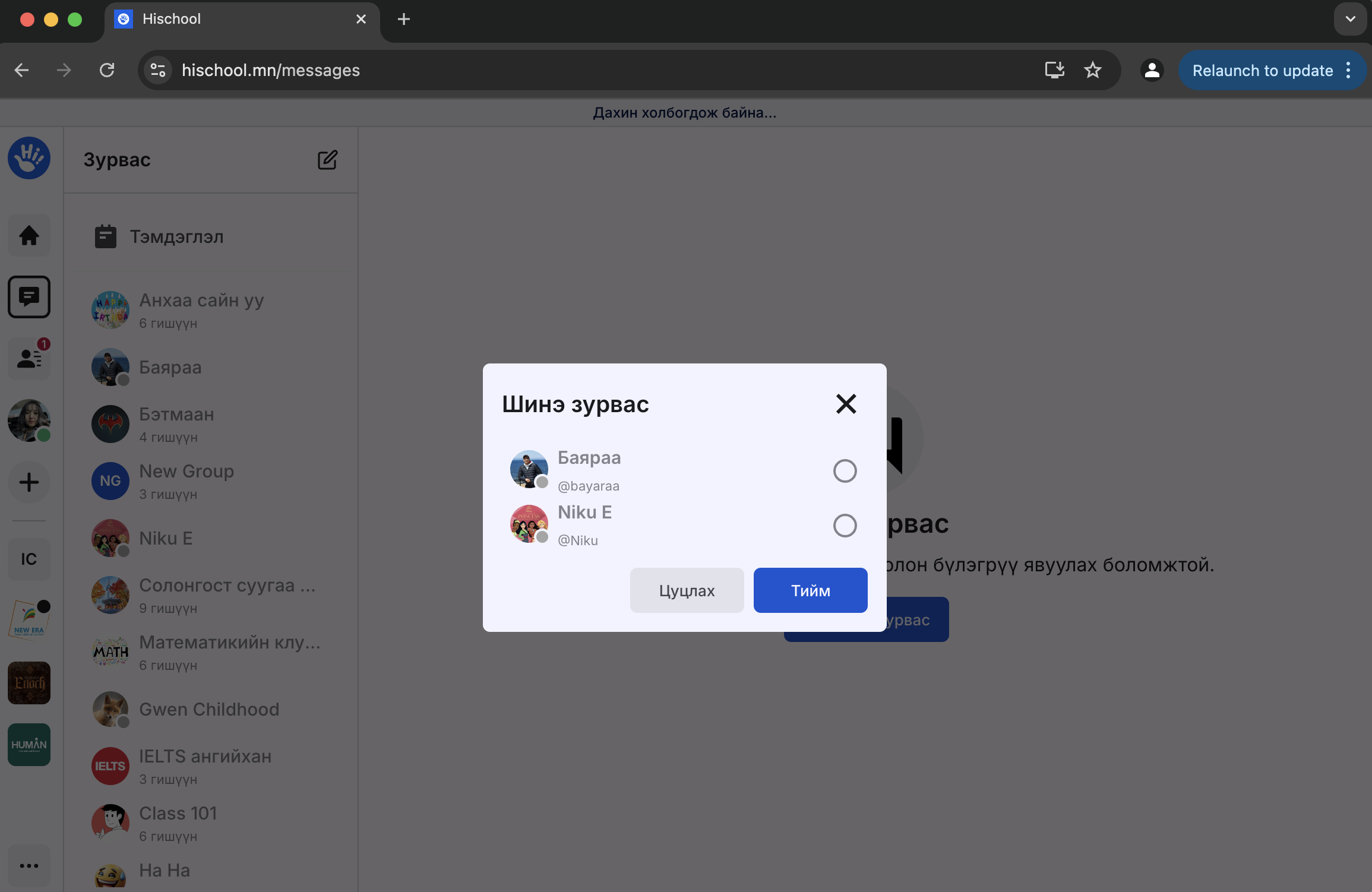Open site information icon in address bar
The width and height of the screenshot is (1372, 892).
coord(158,70)
